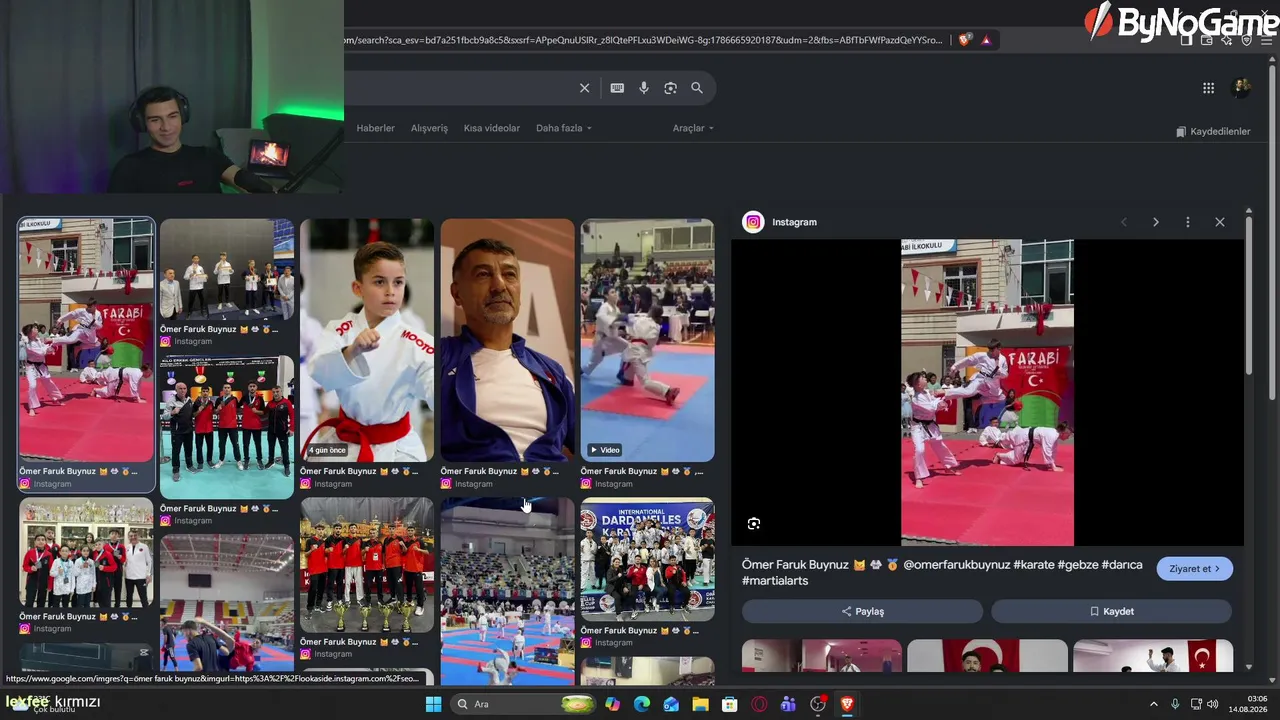
Task: Open the karate match Video thumbnail
Action: 648,340
